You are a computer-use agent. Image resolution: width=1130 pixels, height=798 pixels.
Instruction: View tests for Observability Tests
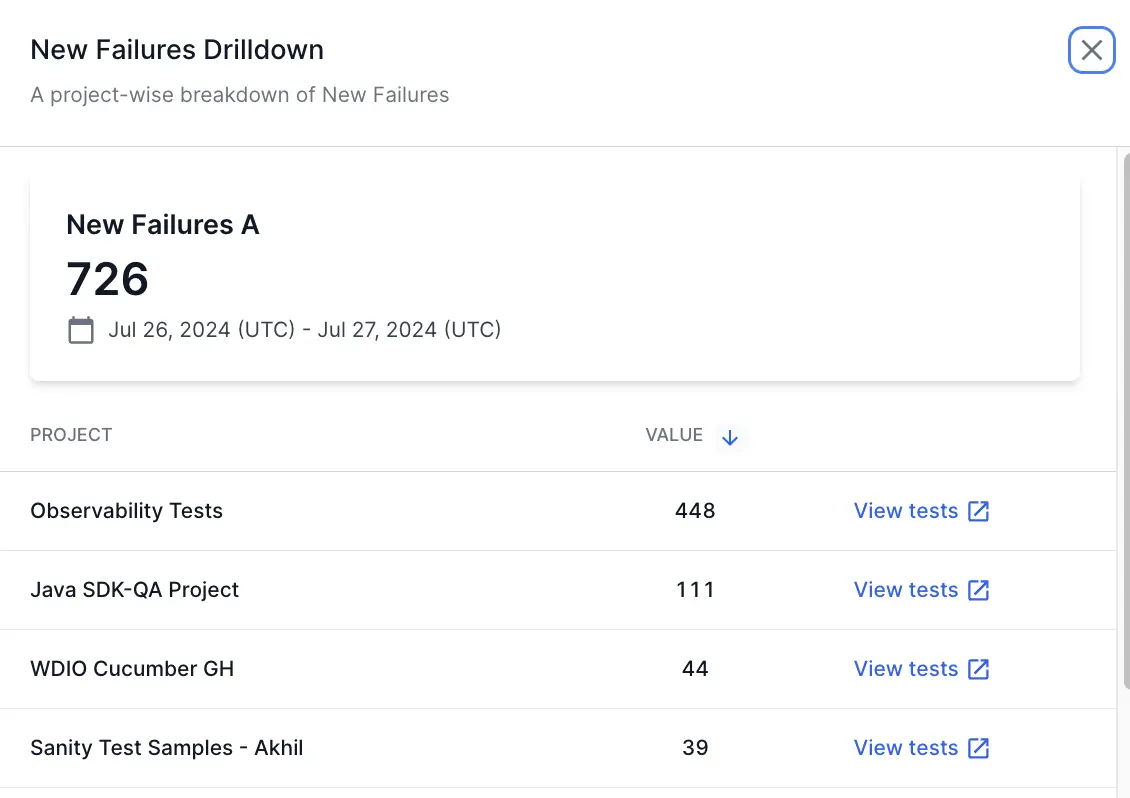click(906, 511)
